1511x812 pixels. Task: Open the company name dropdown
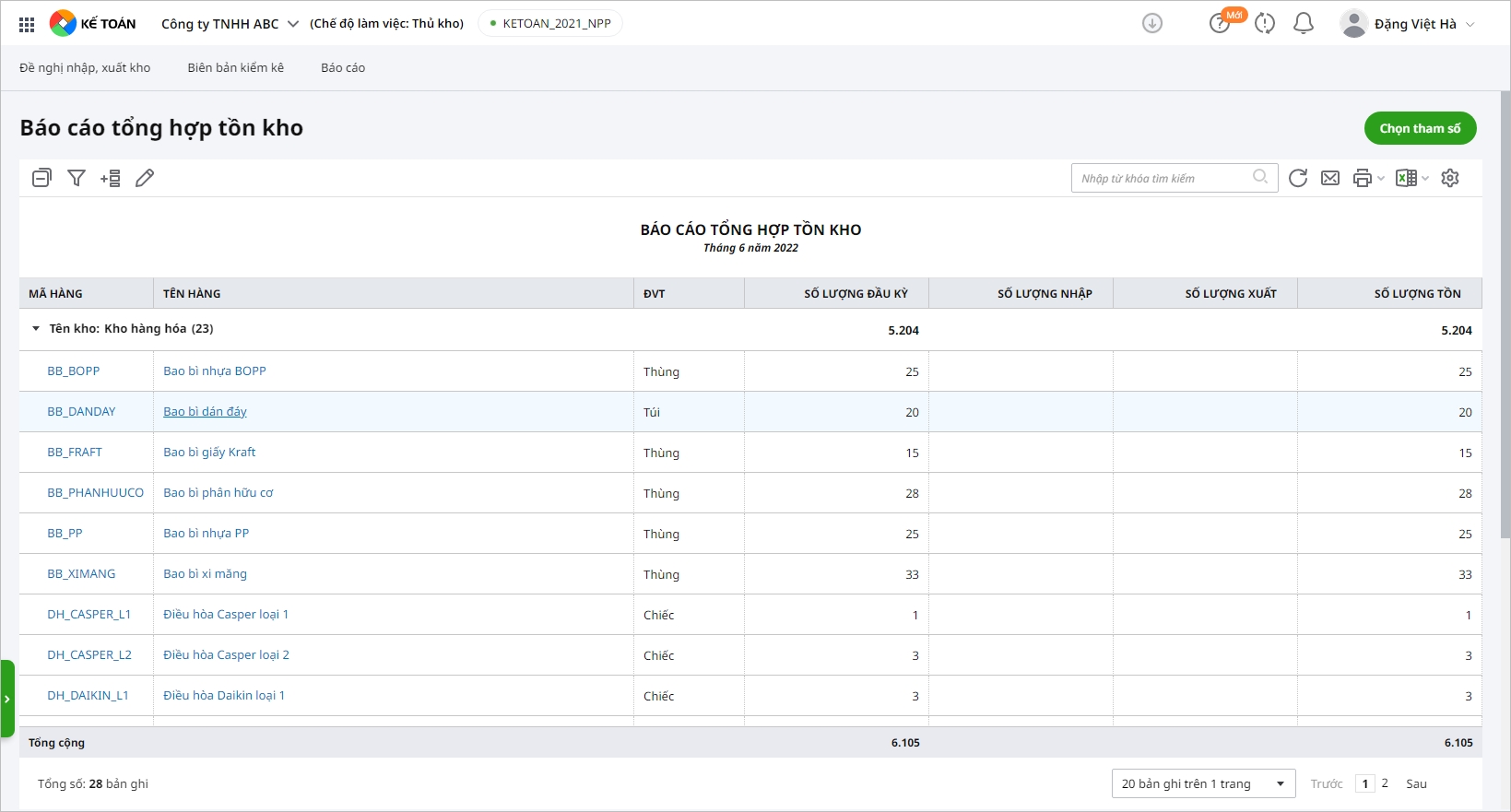click(230, 24)
